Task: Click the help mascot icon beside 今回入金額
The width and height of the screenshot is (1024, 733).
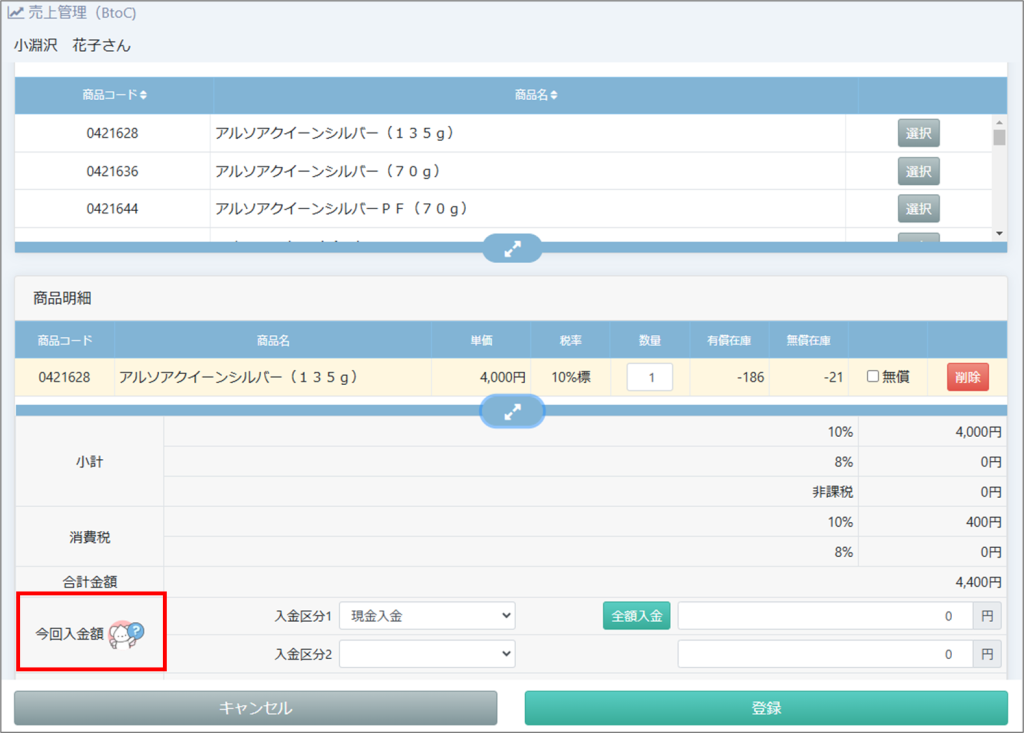Action: tap(128, 633)
